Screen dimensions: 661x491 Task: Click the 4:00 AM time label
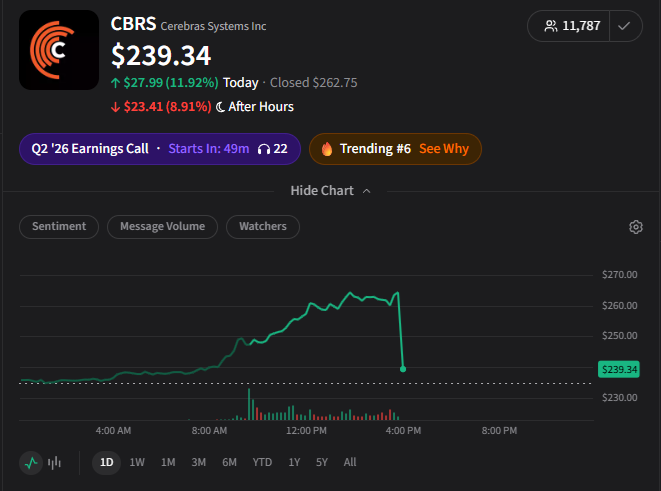(x=113, y=431)
